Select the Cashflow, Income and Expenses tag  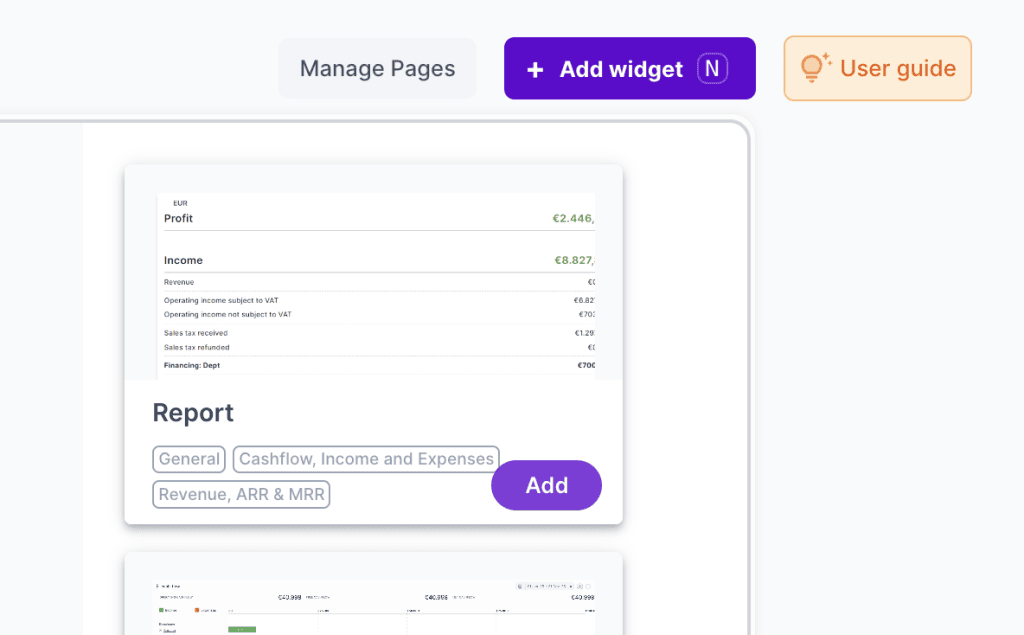[x=366, y=459]
